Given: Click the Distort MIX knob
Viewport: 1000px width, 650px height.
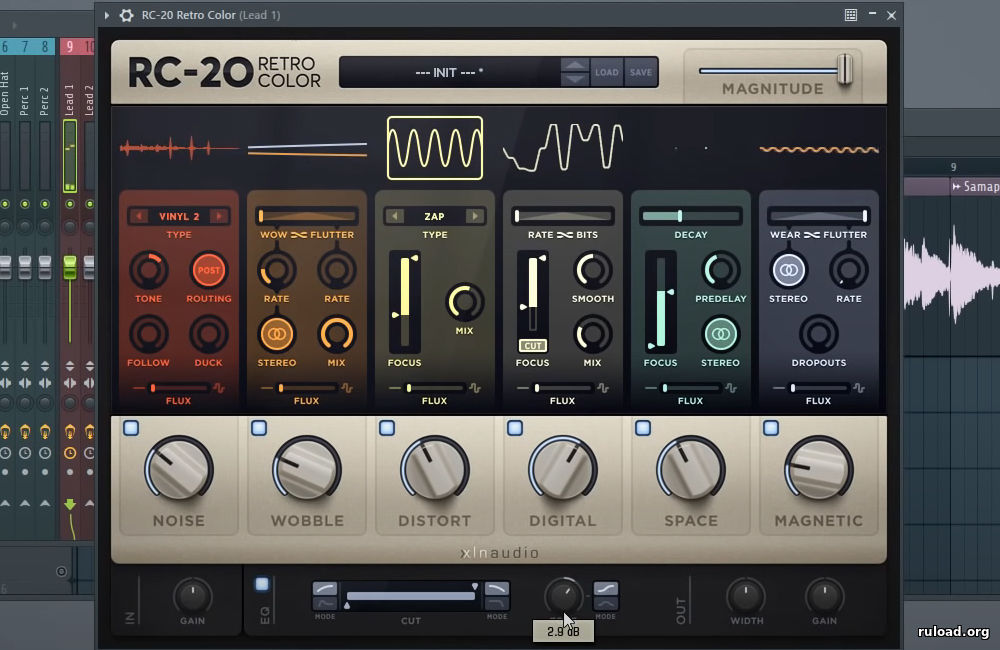Looking at the screenshot, I should 464,302.
